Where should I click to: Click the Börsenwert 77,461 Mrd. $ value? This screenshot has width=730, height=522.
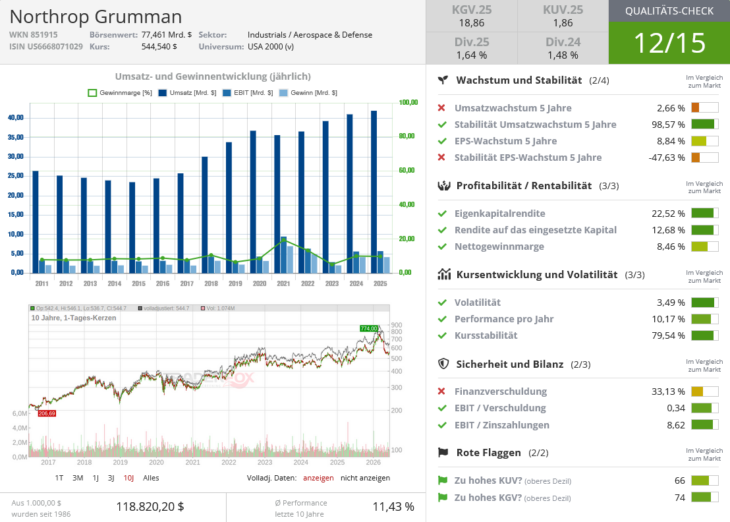(x=166, y=34)
